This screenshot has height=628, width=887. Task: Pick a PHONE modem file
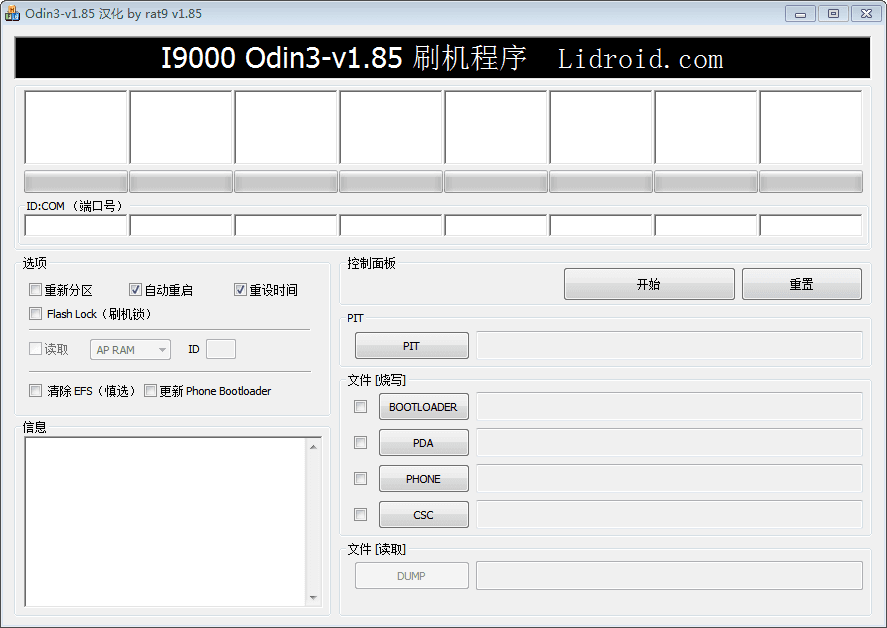click(x=423, y=479)
